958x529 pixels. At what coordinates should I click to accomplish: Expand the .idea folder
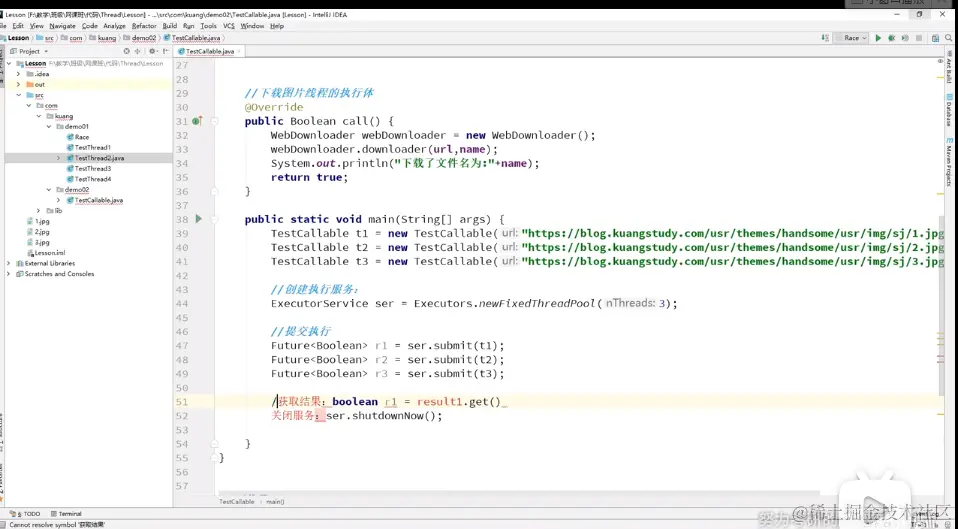18,74
